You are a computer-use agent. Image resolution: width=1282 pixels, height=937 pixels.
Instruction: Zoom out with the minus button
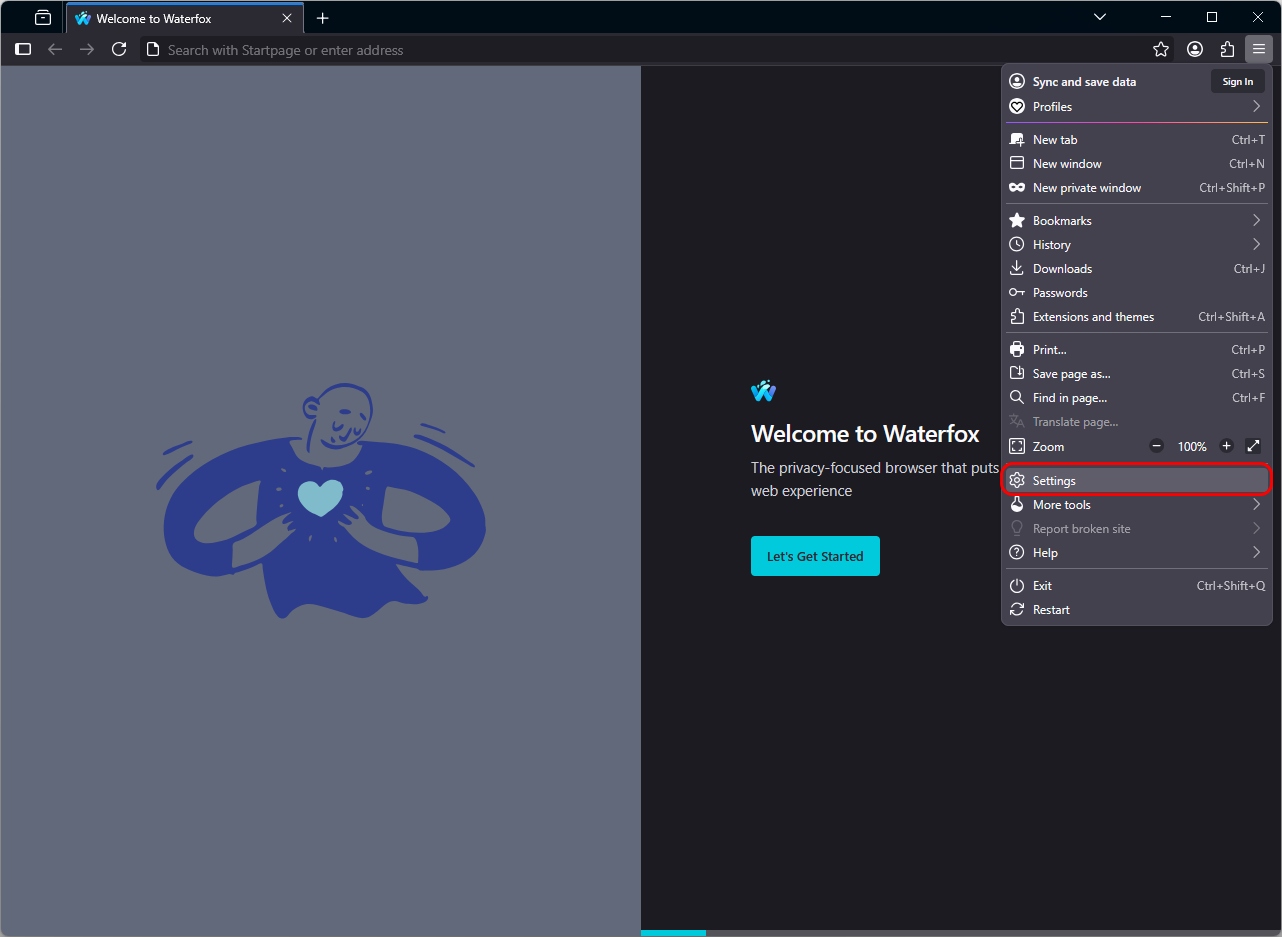coord(1157,446)
